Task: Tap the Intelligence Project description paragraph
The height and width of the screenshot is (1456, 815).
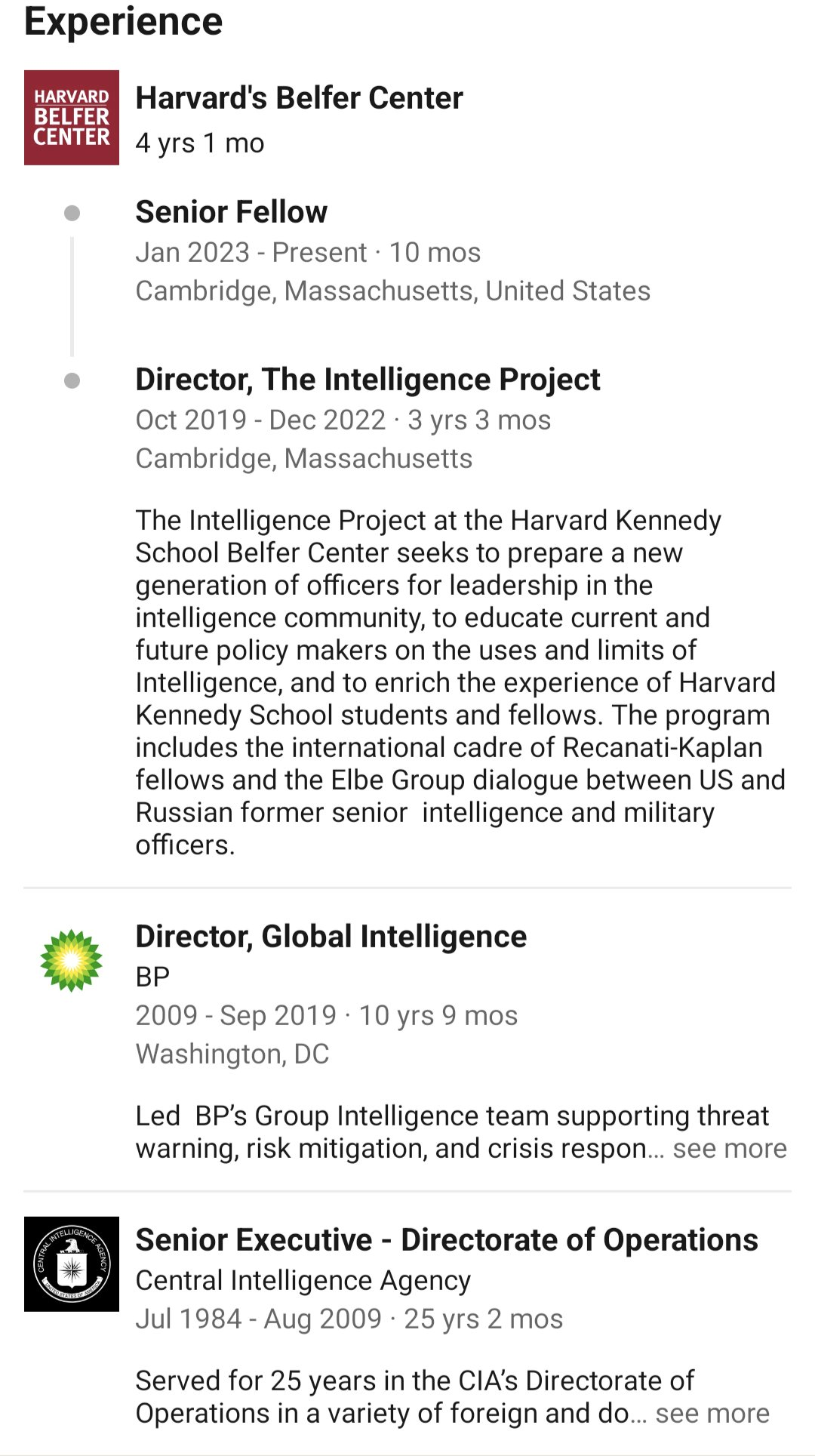Action: tap(453, 682)
